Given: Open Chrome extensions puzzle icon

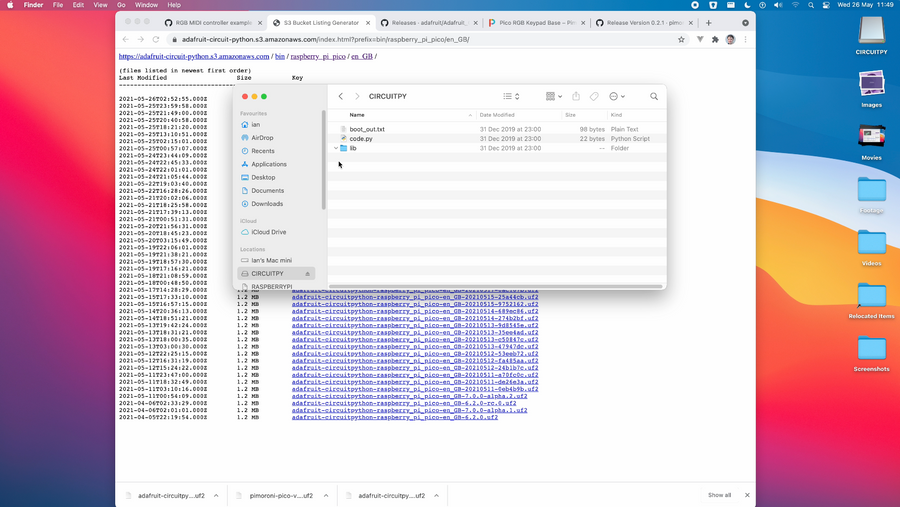Looking at the screenshot, I should [715, 40].
